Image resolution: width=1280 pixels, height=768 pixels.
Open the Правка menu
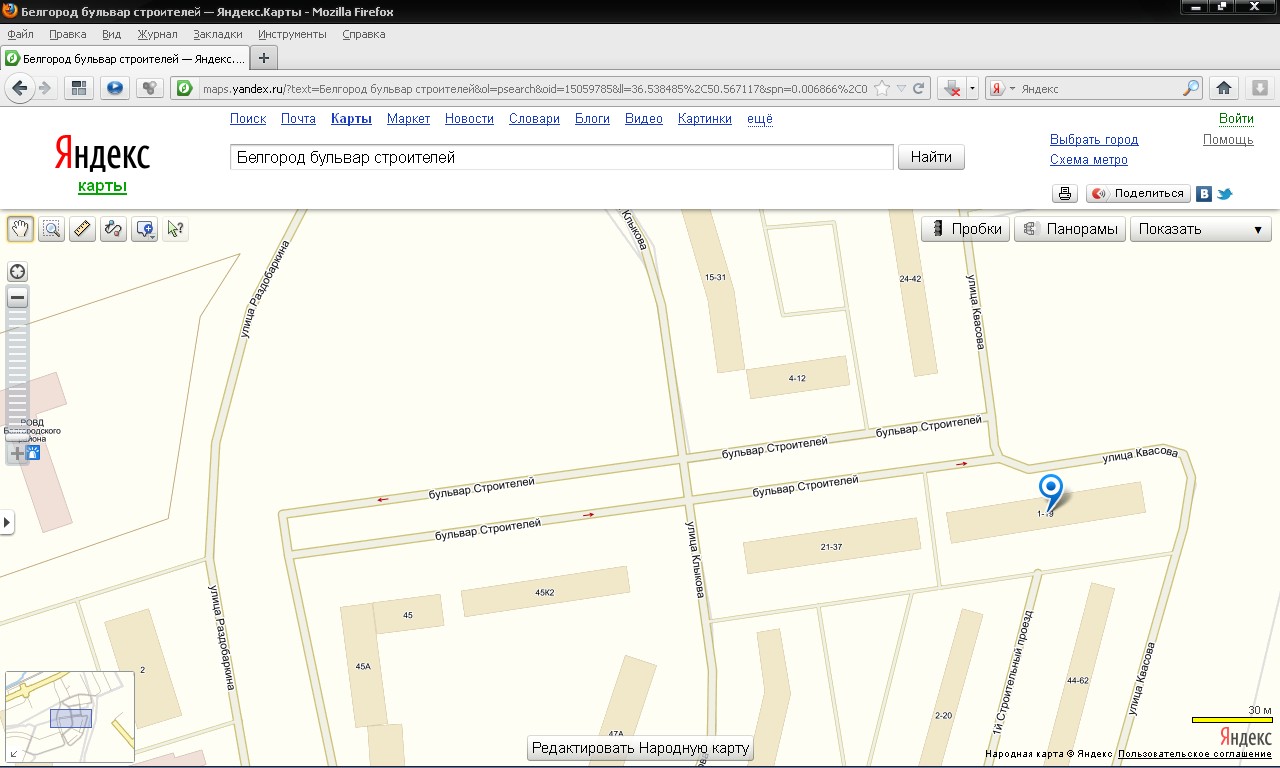[67, 34]
